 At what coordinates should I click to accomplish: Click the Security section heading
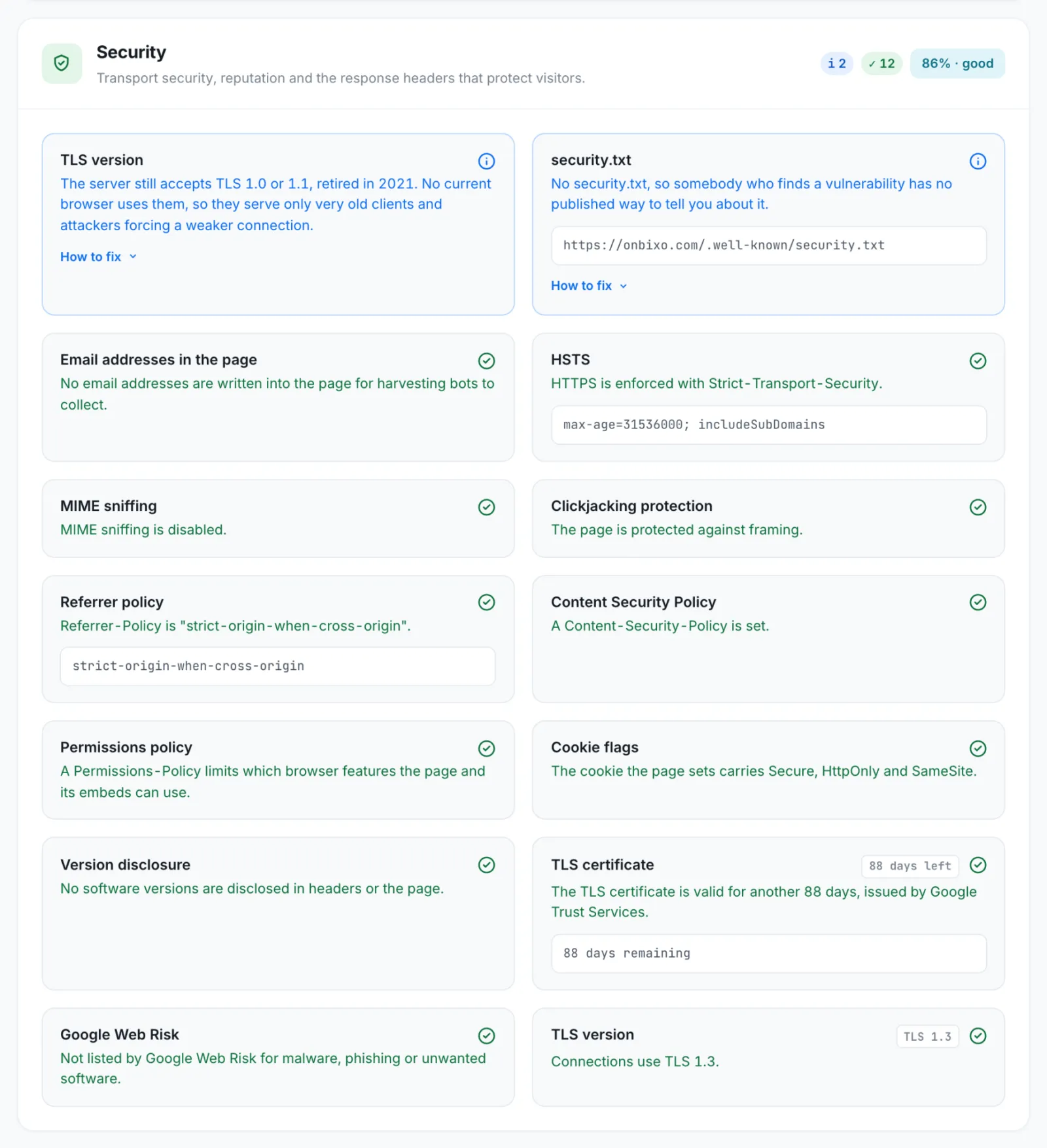point(131,52)
